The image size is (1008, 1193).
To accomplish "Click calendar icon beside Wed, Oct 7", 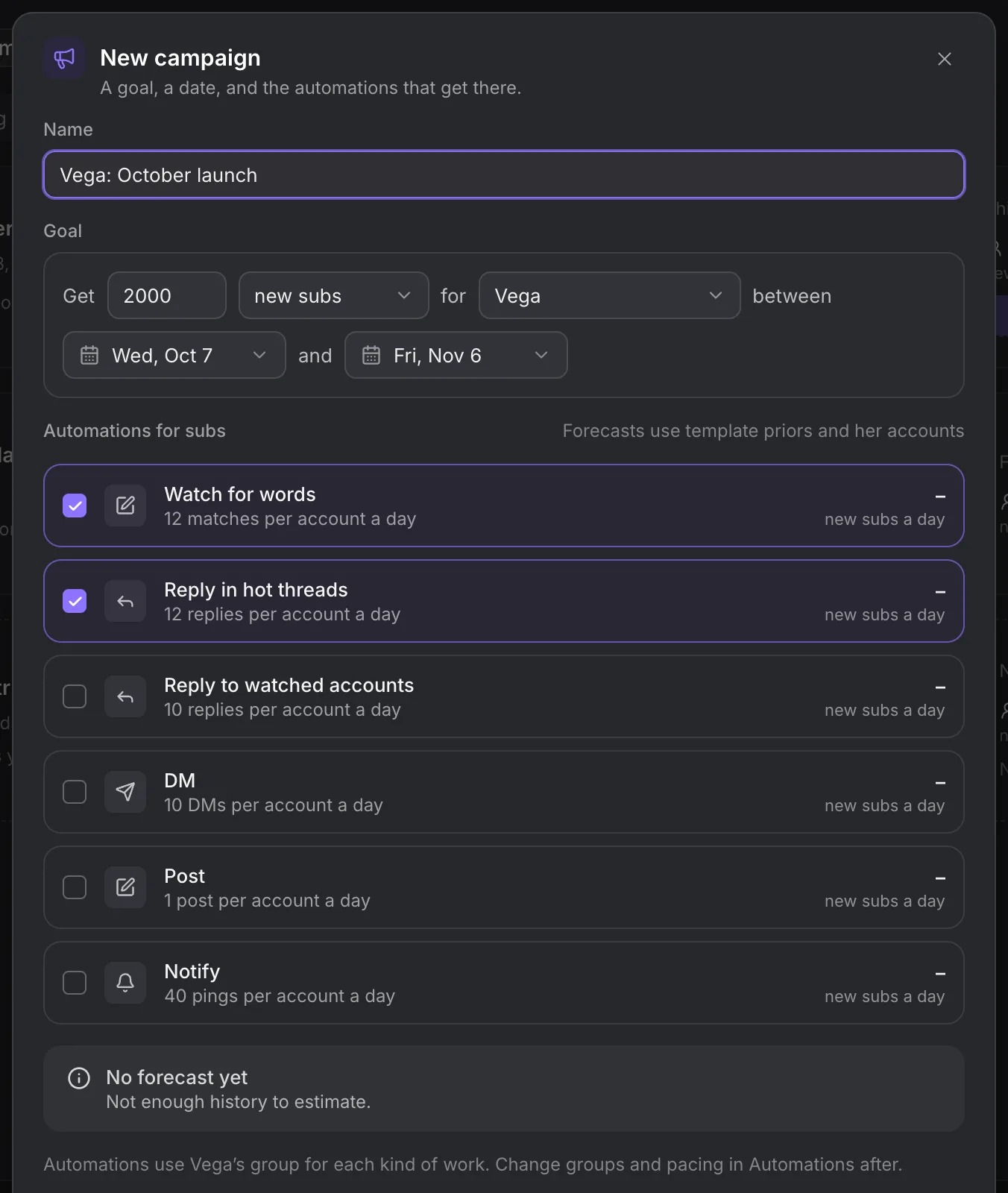I will click(x=89, y=355).
